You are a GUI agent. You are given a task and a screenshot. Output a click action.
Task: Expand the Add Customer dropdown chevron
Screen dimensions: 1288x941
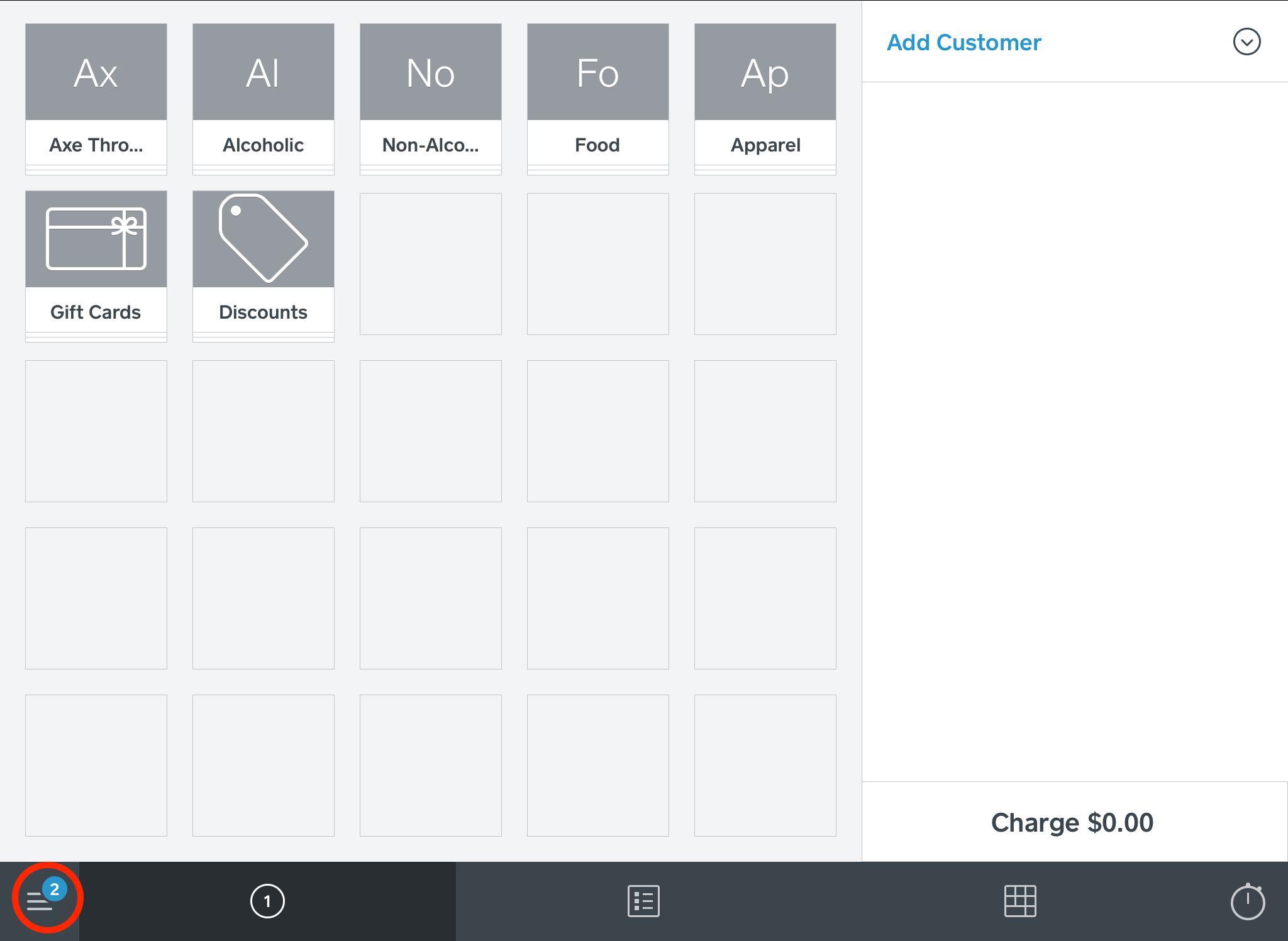click(1246, 42)
